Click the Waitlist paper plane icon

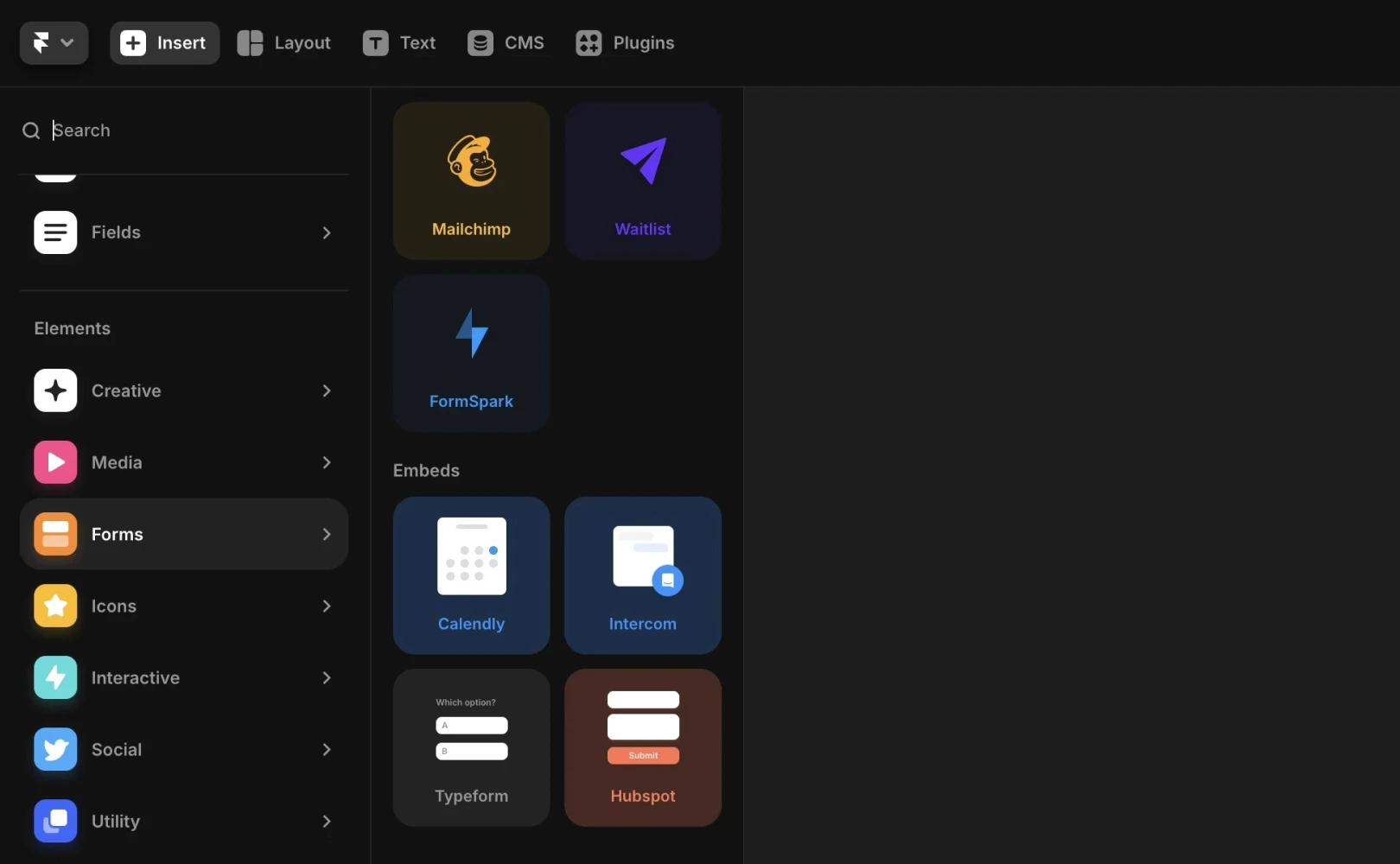pyautogui.click(x=644, y=161)
